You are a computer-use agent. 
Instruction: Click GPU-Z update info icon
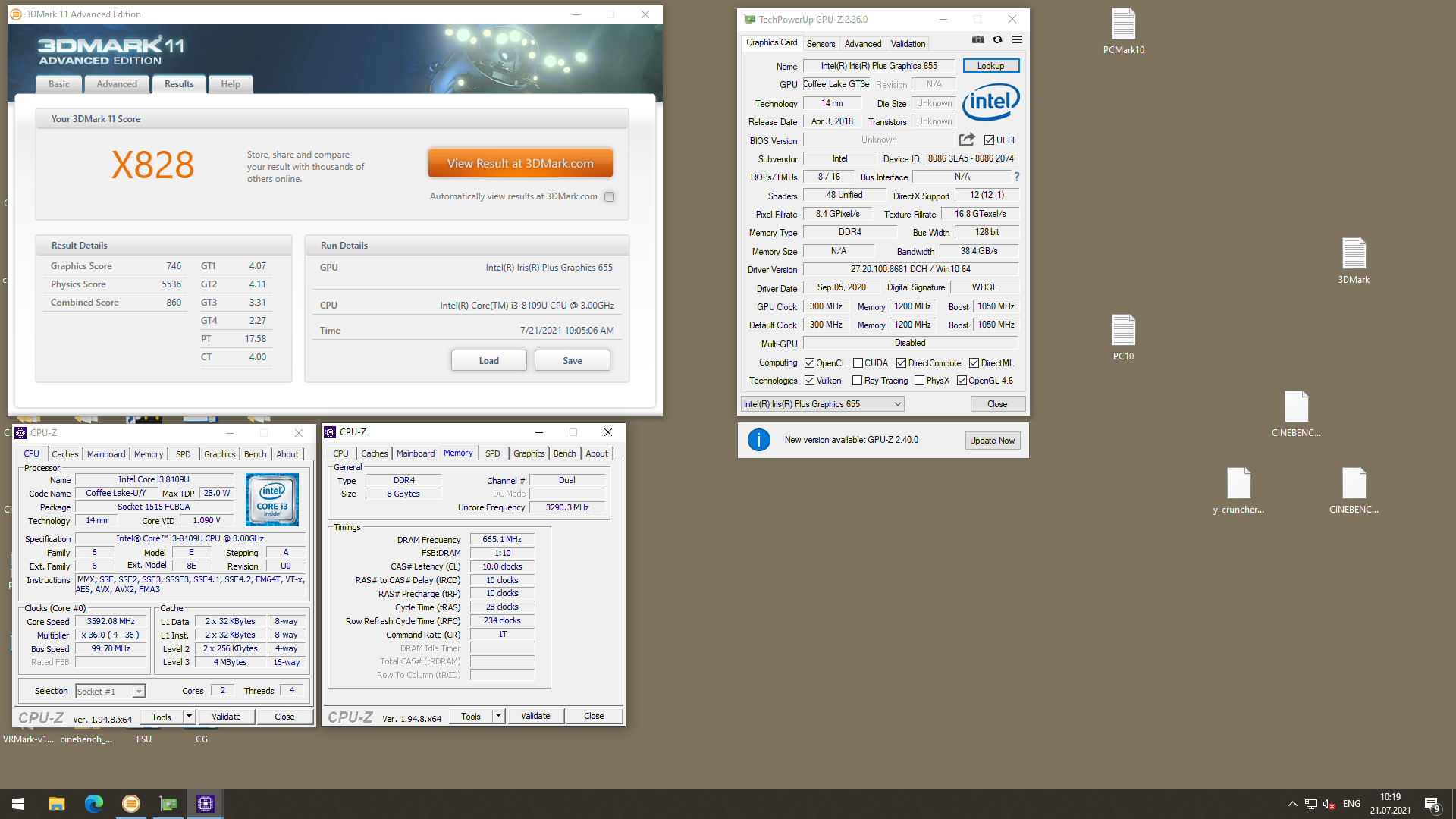pyautogui.click(x=759, y=440)
